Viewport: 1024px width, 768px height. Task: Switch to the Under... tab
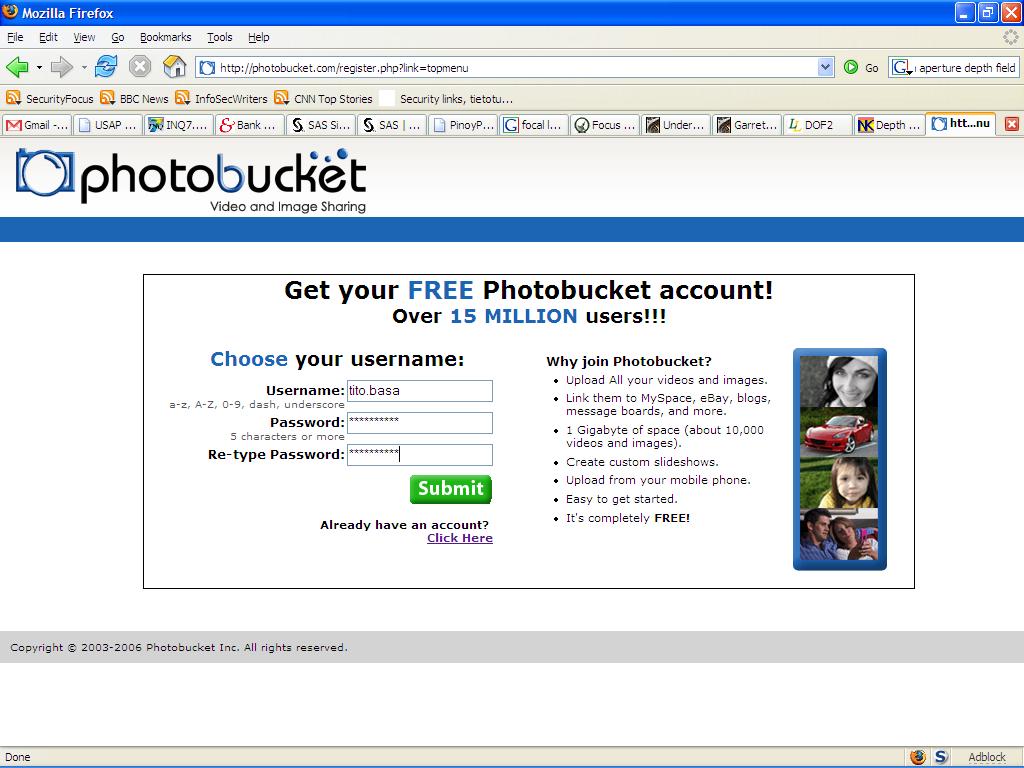tap(677, 125)
